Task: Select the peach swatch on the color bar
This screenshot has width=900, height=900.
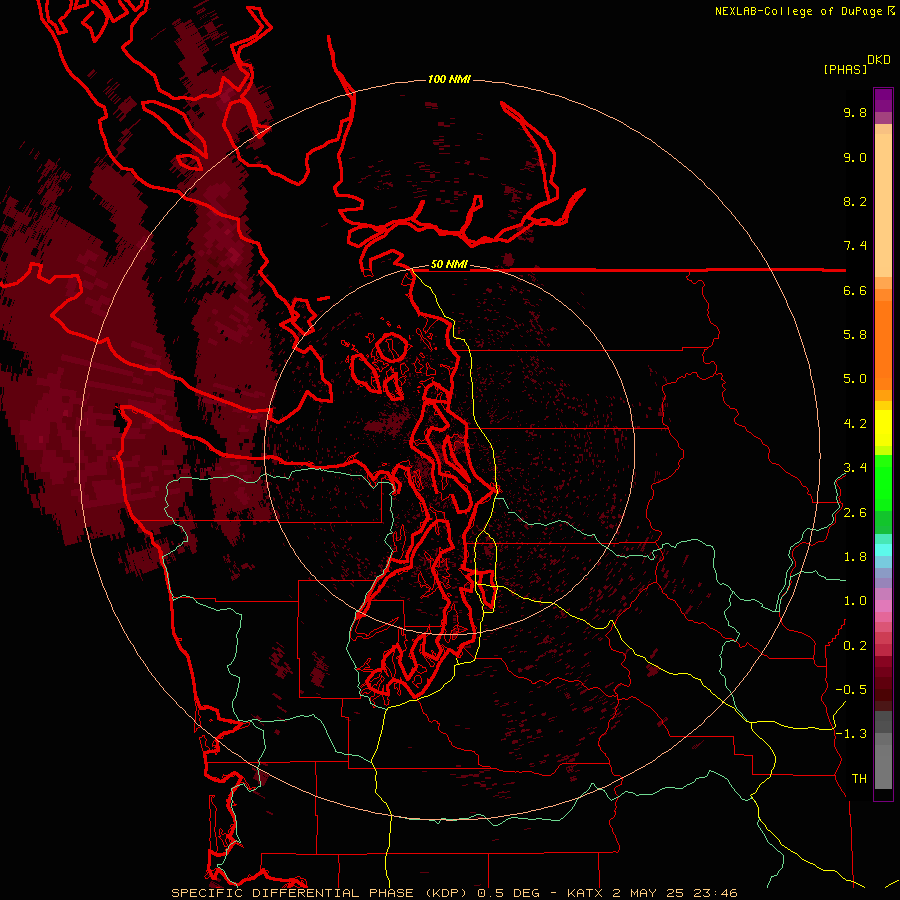Action: pos(883,204)
